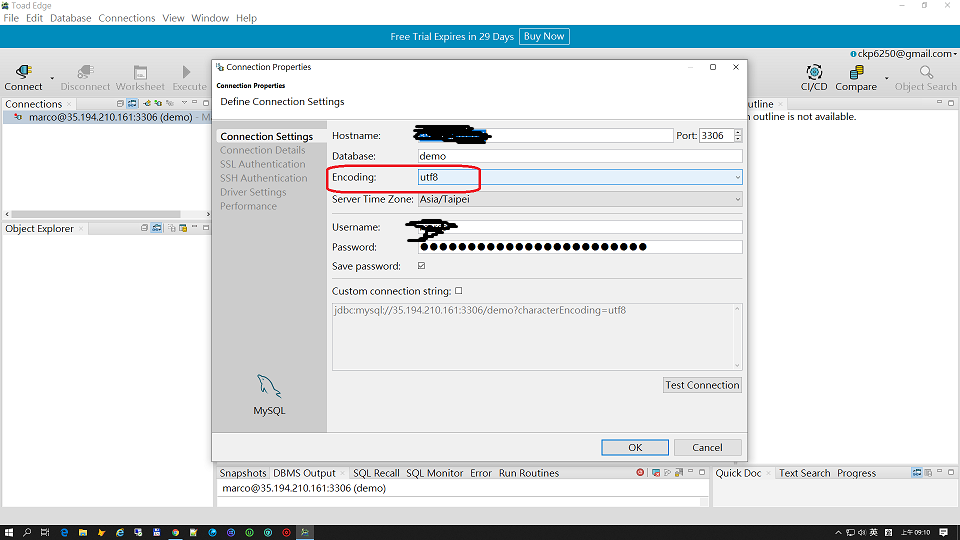Switch to the Run Routines tab

[x=529, y=473]
